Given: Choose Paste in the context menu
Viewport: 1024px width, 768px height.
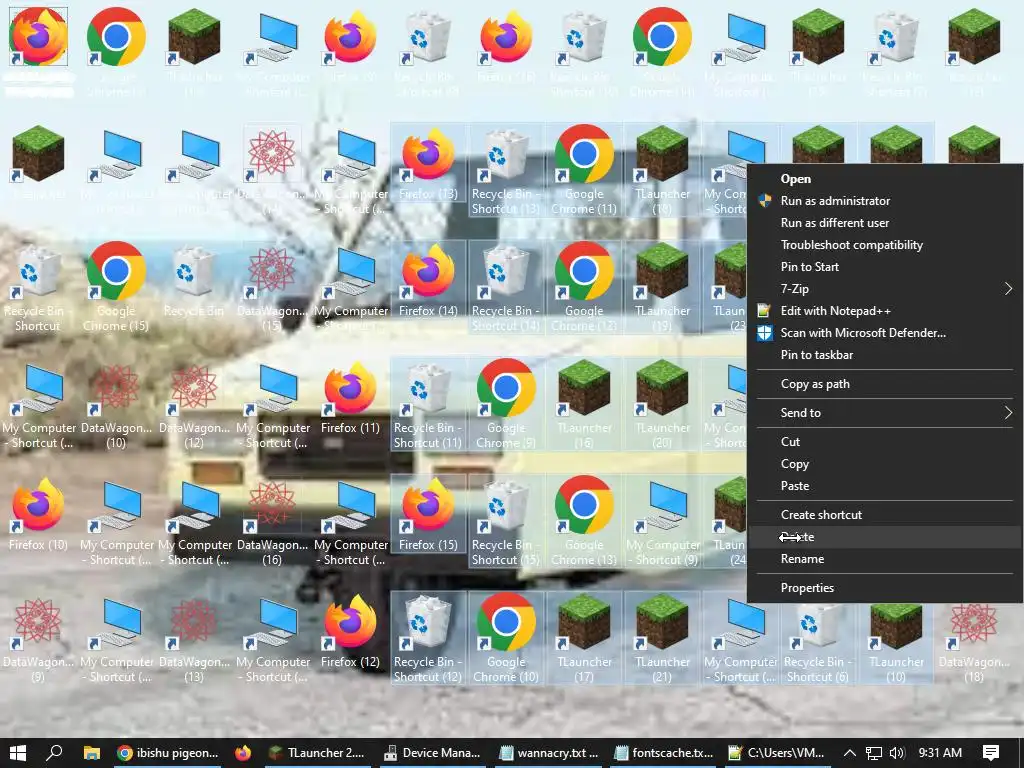Looking at the screenshot, I should (885, 486).
